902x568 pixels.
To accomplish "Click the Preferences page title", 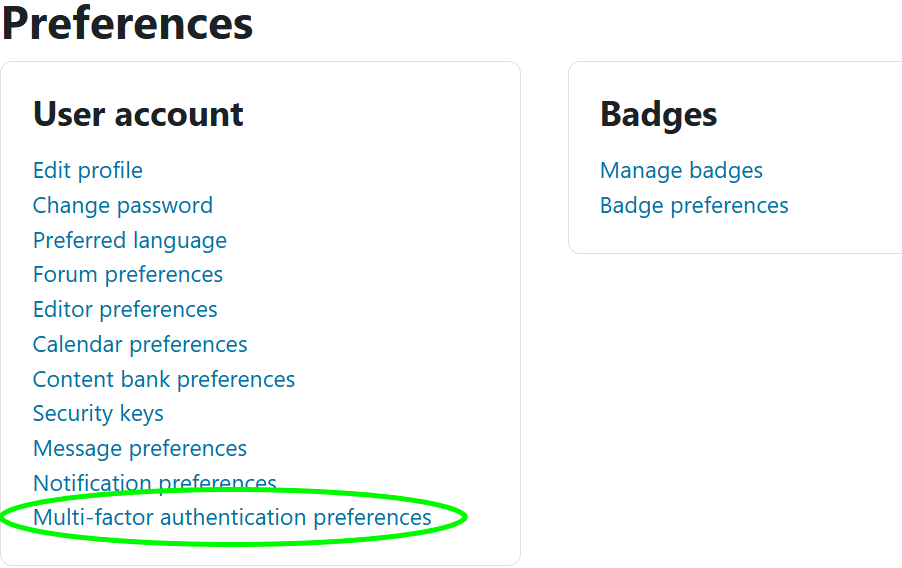I will [x=127, y=24].
